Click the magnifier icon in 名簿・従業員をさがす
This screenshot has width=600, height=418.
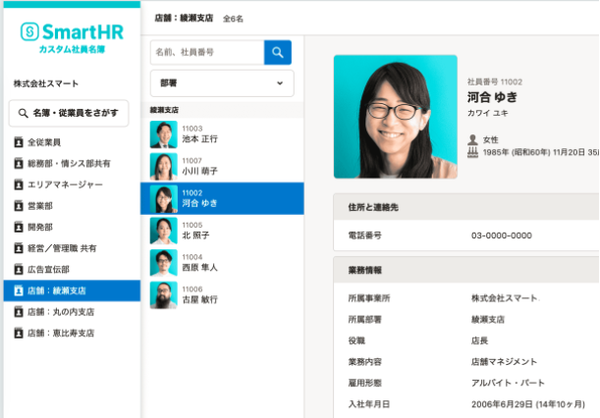tap(23, 113)
